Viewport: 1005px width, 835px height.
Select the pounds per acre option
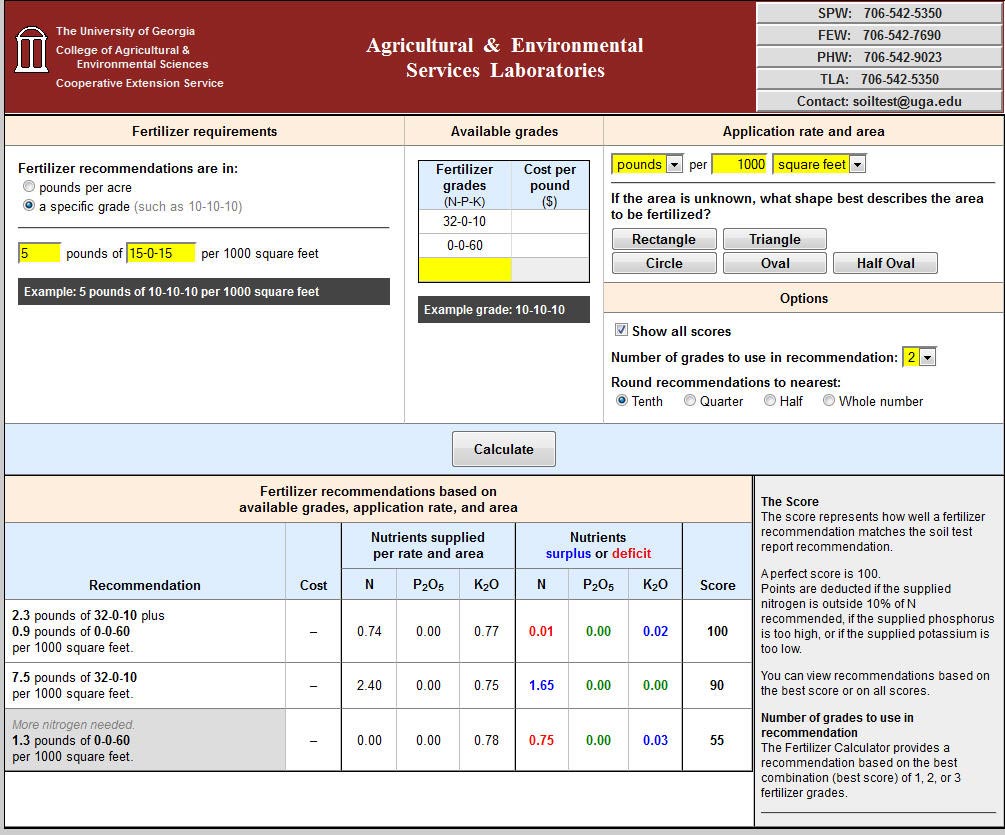pyautogui.click(x=29, y=187)
